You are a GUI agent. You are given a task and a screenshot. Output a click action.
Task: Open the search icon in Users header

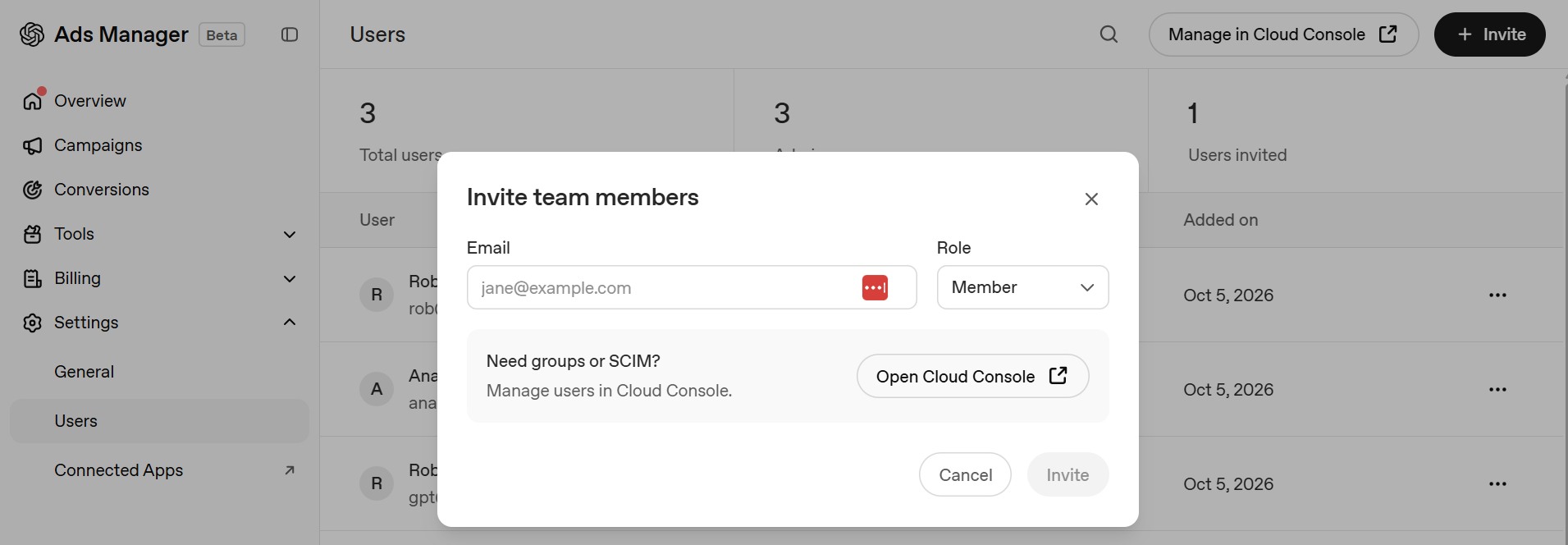pos(1109,34)
